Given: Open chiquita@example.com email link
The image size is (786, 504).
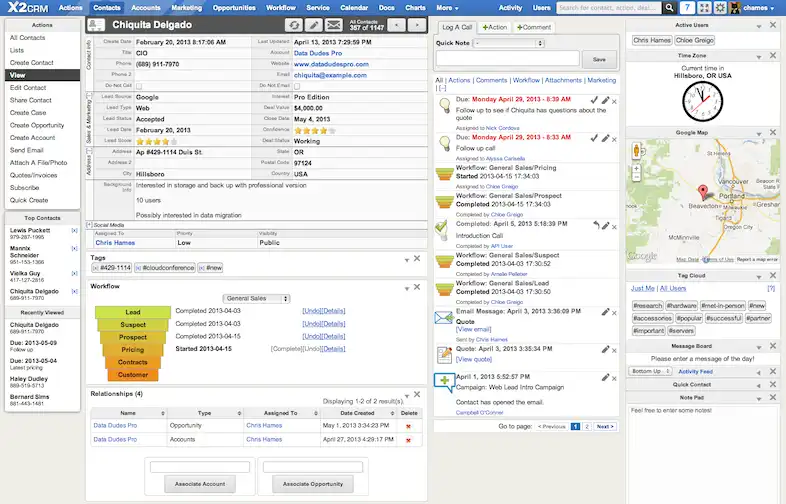Looking at the screenshot, I should tap(330, 75).
